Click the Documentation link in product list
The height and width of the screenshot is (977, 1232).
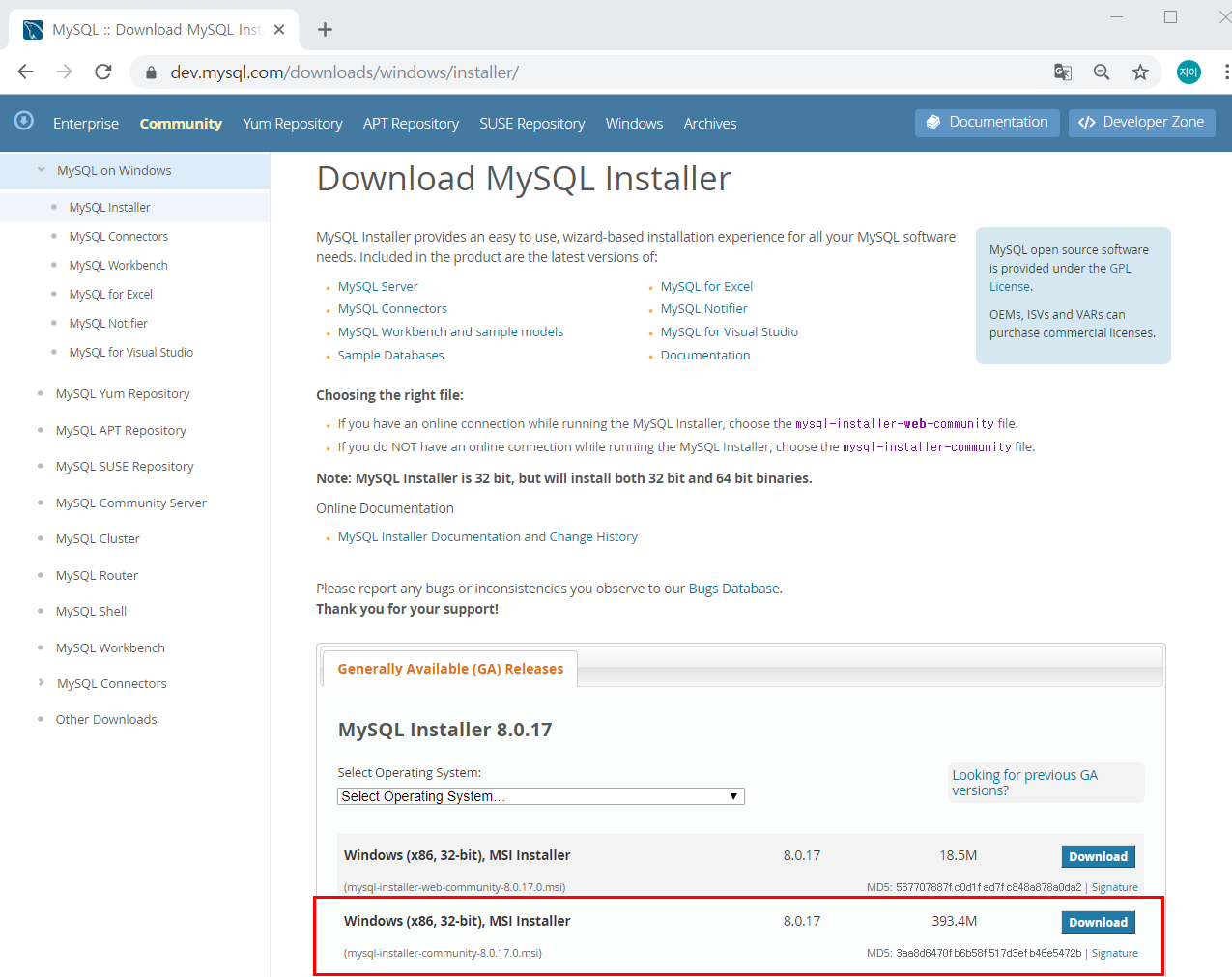point(705,356)
